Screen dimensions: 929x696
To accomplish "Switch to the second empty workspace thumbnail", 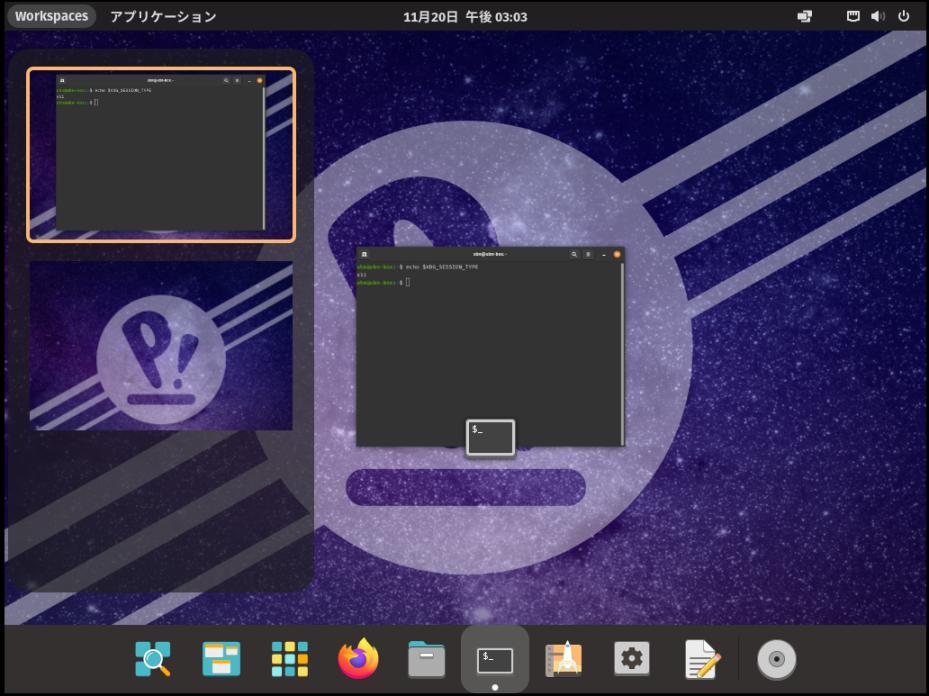I will point(161,345).
